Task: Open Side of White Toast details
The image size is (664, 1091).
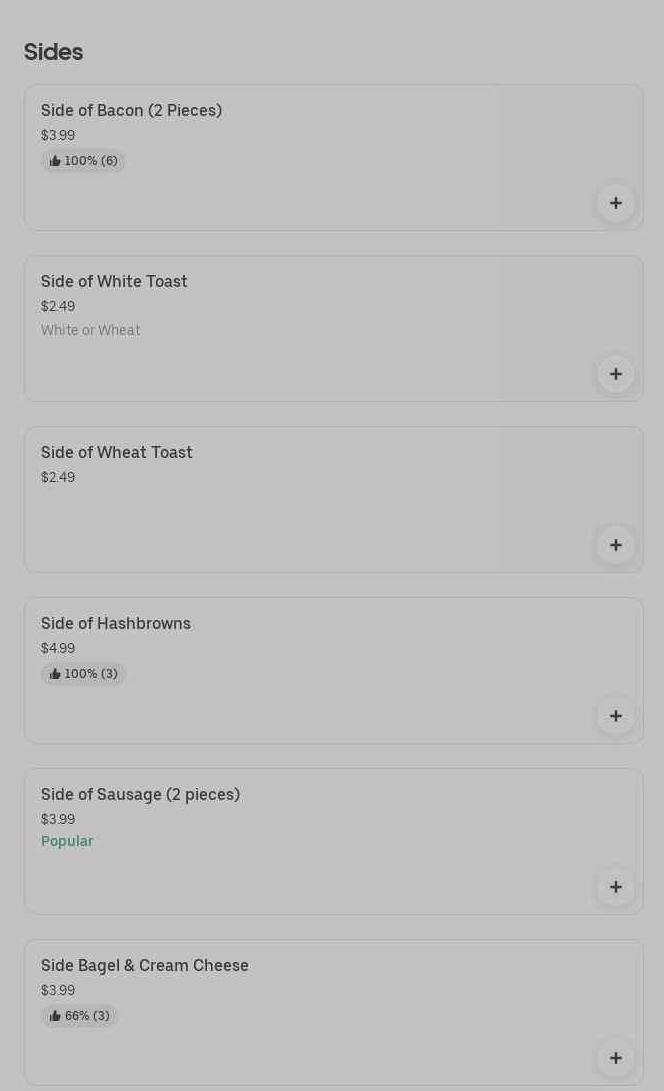Action: click(114, 282)
